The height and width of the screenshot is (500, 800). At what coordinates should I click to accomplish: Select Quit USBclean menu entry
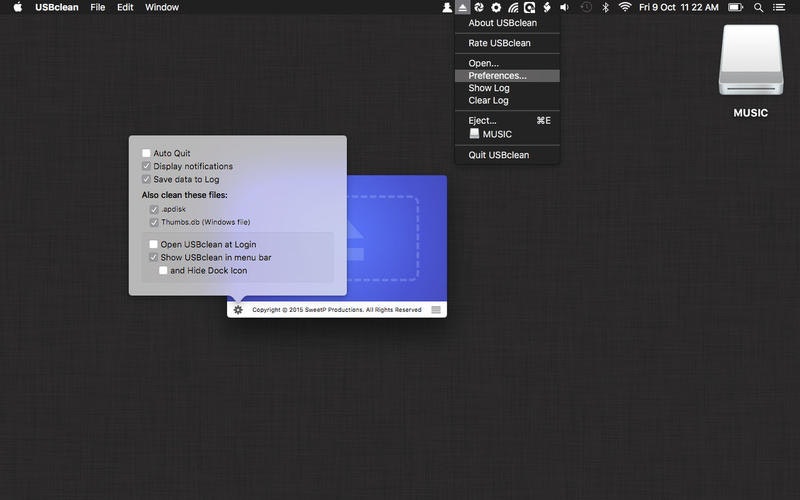point(507,155)
